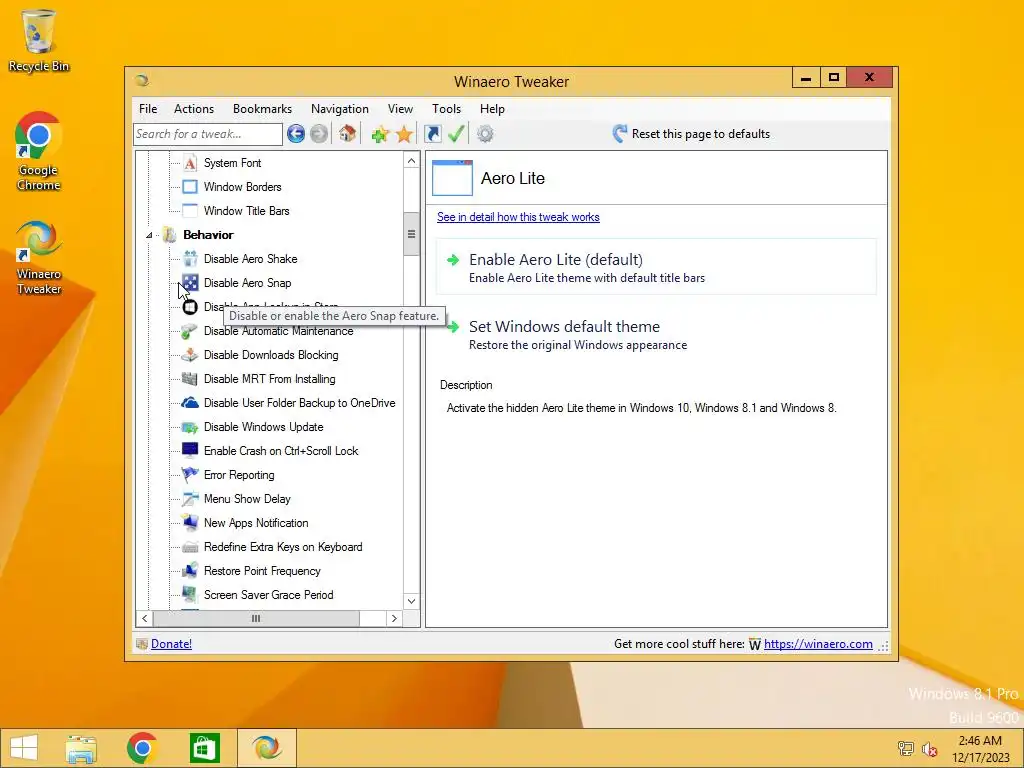The image size is (1024, 768).
Task: Click the Disable Aero Shake icon
Action: coord(190,259)
